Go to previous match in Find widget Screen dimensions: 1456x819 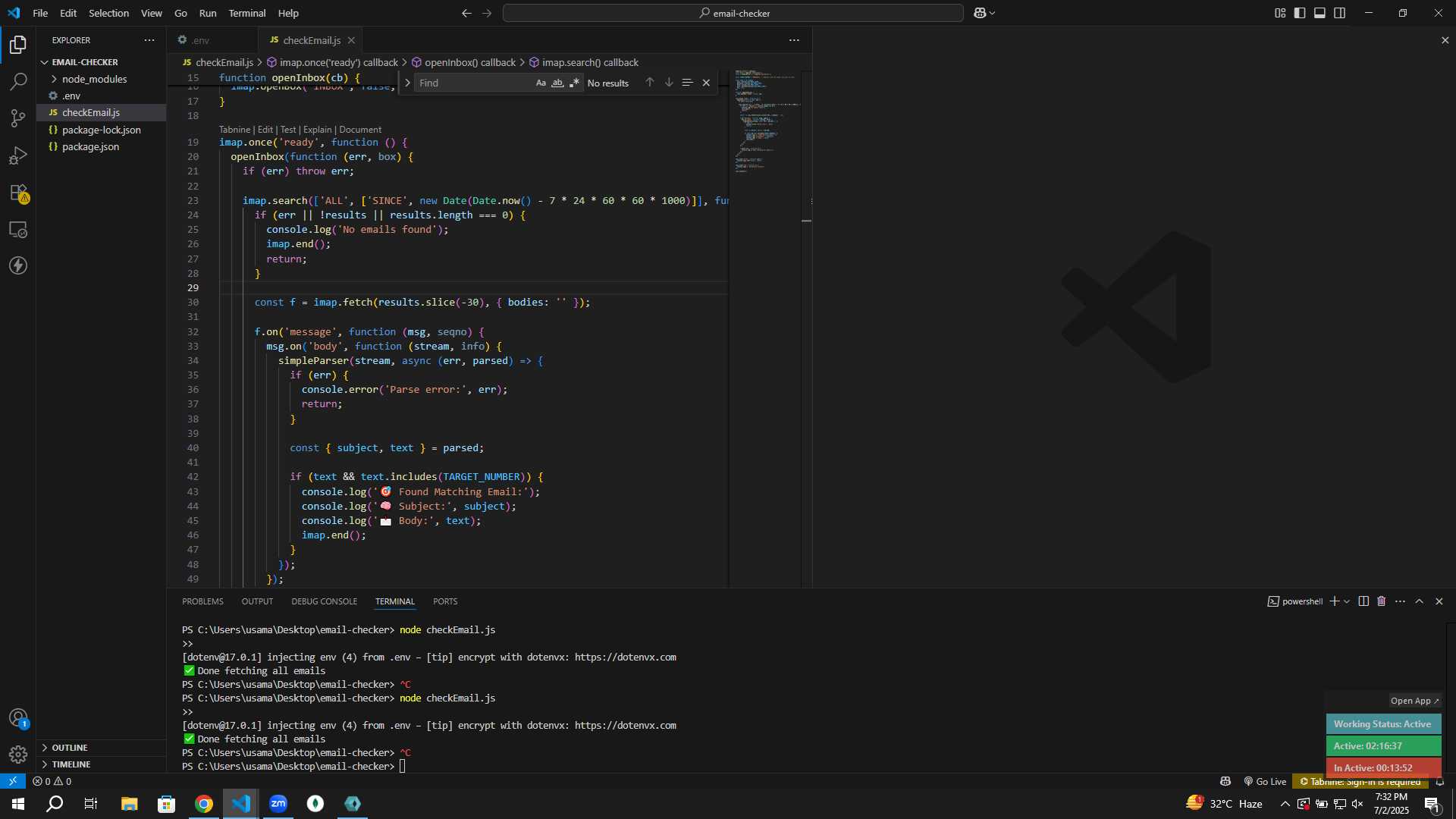point(650,83)
